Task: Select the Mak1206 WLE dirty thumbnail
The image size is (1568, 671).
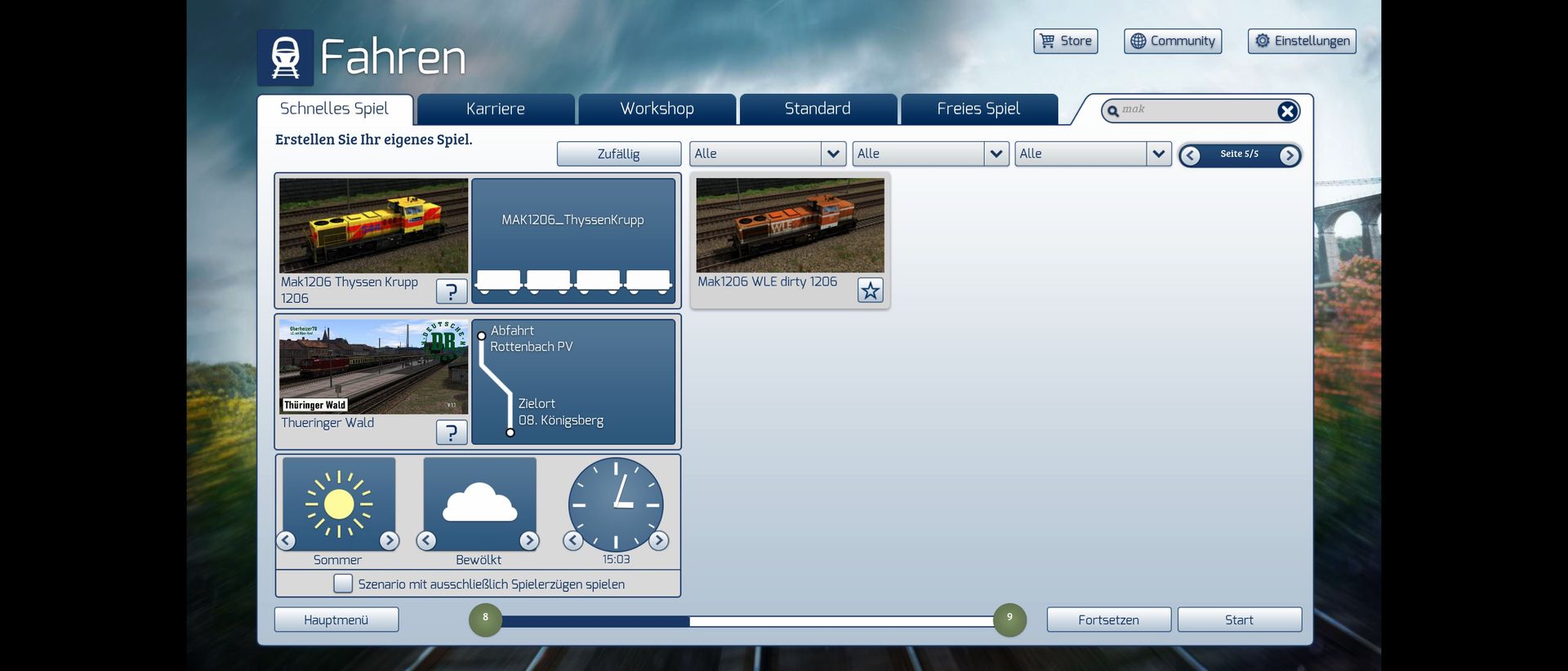Action: 791,225
